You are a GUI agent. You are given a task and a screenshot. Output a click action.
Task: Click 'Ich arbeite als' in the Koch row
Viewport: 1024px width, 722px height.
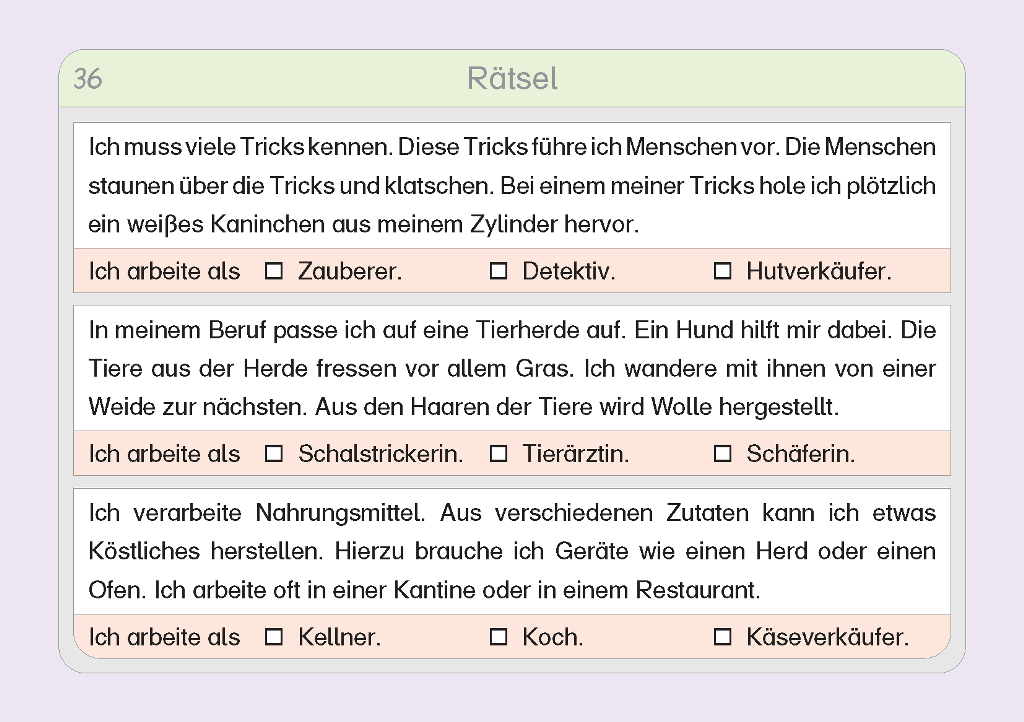[x=165, y=637]
